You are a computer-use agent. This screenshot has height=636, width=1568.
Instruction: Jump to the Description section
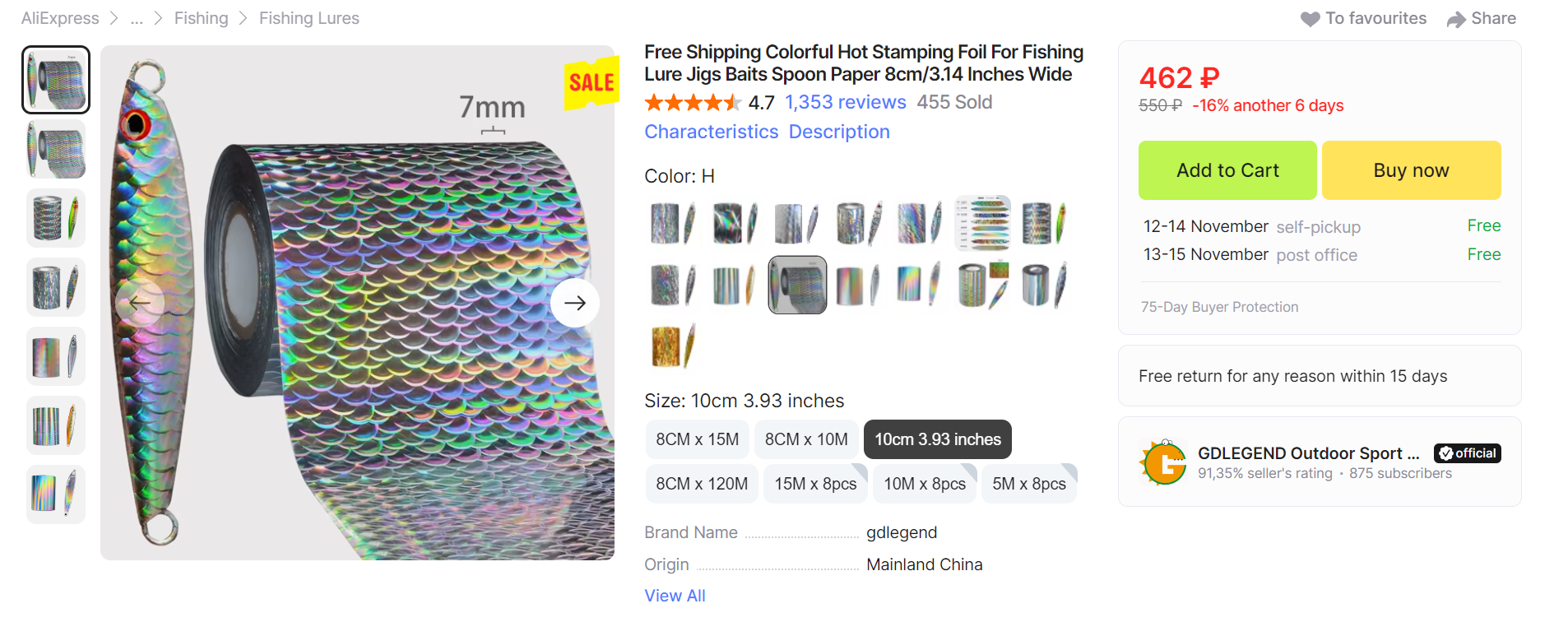tap(839, 132)
